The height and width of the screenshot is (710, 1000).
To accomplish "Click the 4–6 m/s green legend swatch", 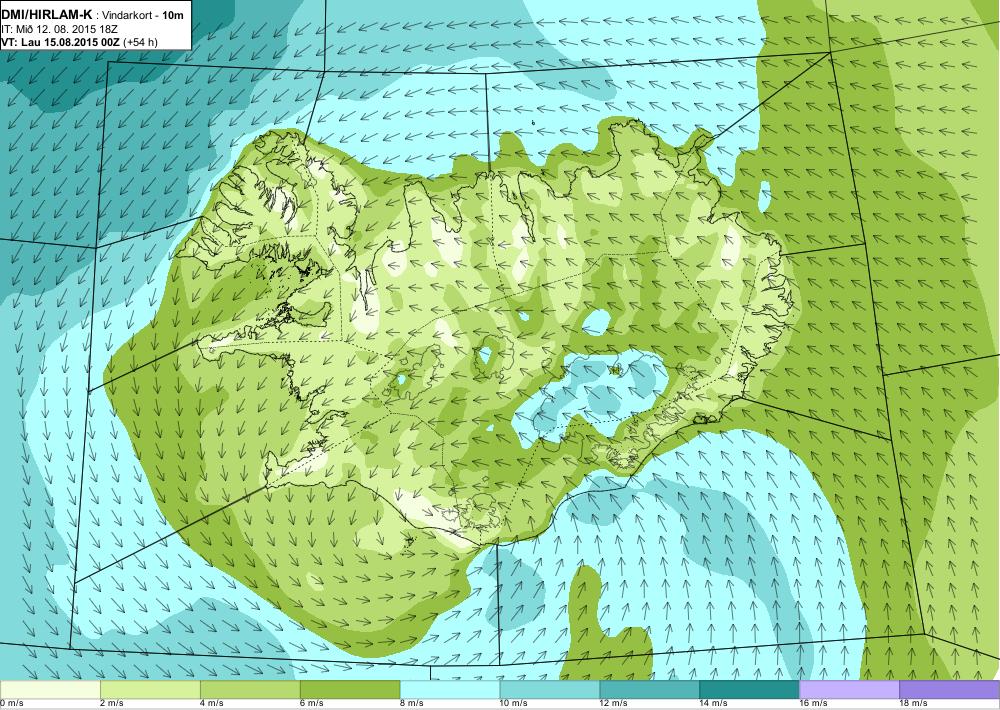I will 250,690.
